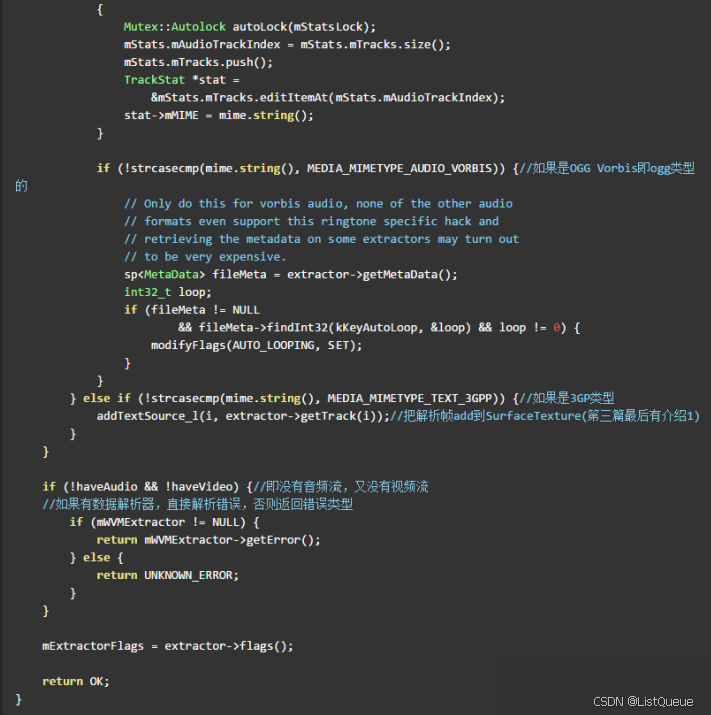
Task: Click the Chinese comment mentioning 'OGG Vorbis'
Action: (607, 169)
